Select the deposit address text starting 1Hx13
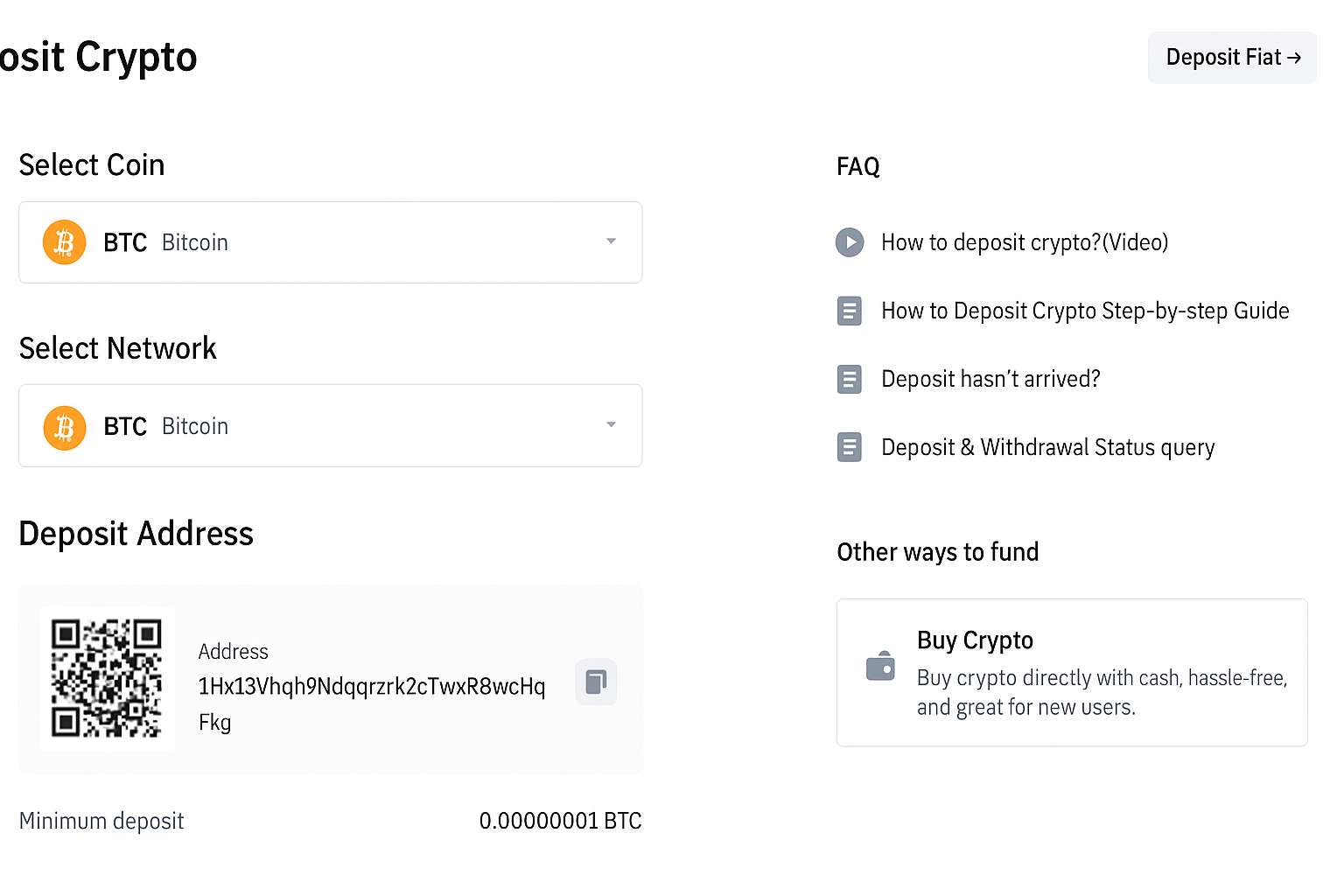 coord(371,686)
